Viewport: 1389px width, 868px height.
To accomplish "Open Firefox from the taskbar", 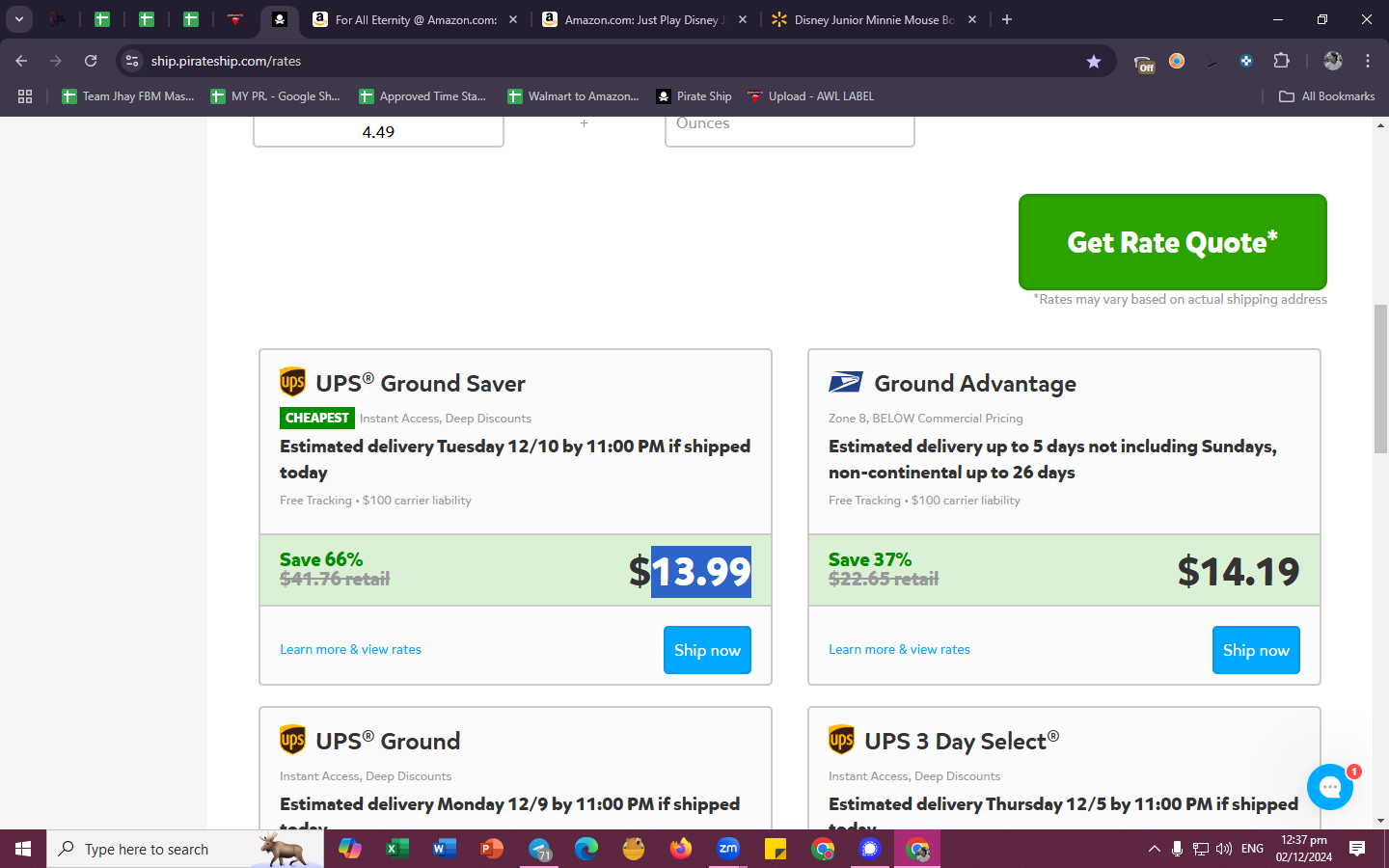I will pyautogui.click(x=681, y=849).
